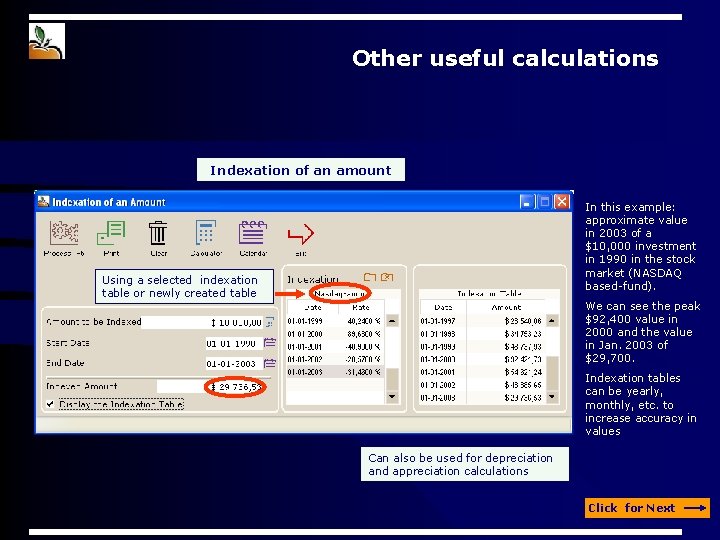This screenshot has width=720, height=540.
Task: Close the Indexation of an Amount window
Action: coord(562,202)
